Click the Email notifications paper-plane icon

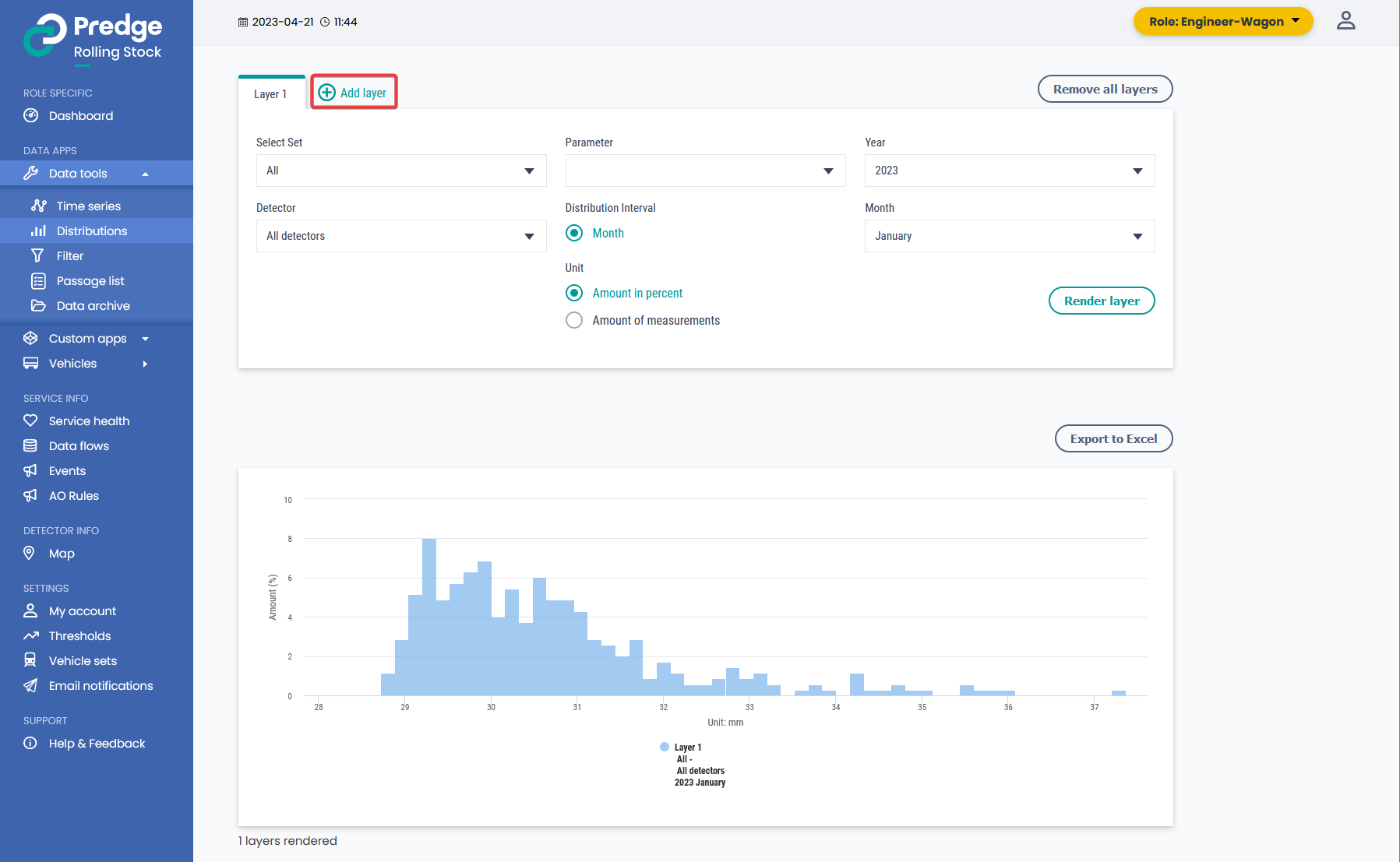coord(30,686)
